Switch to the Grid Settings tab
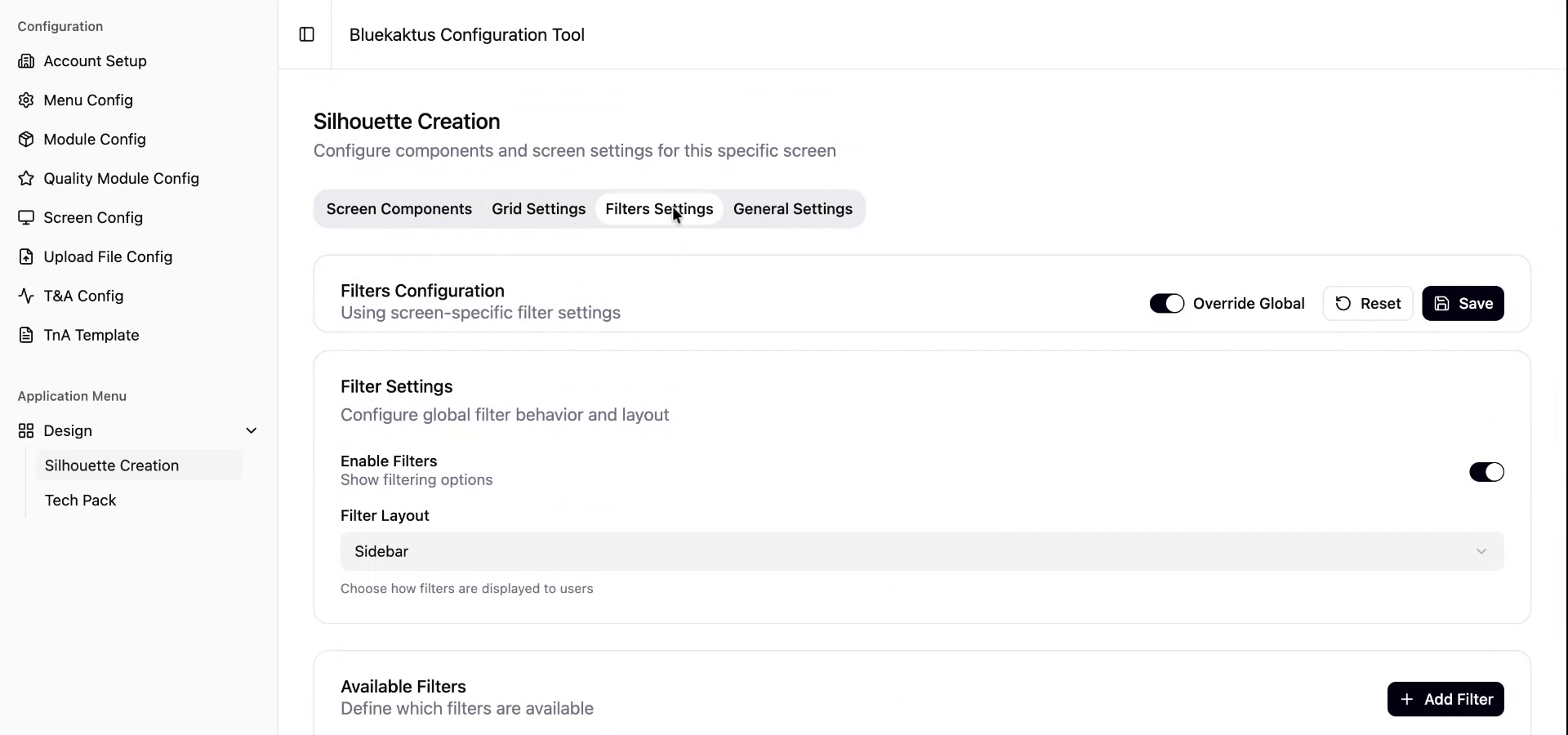Viewport: 1568px width, 735px height. coord(538,209)
